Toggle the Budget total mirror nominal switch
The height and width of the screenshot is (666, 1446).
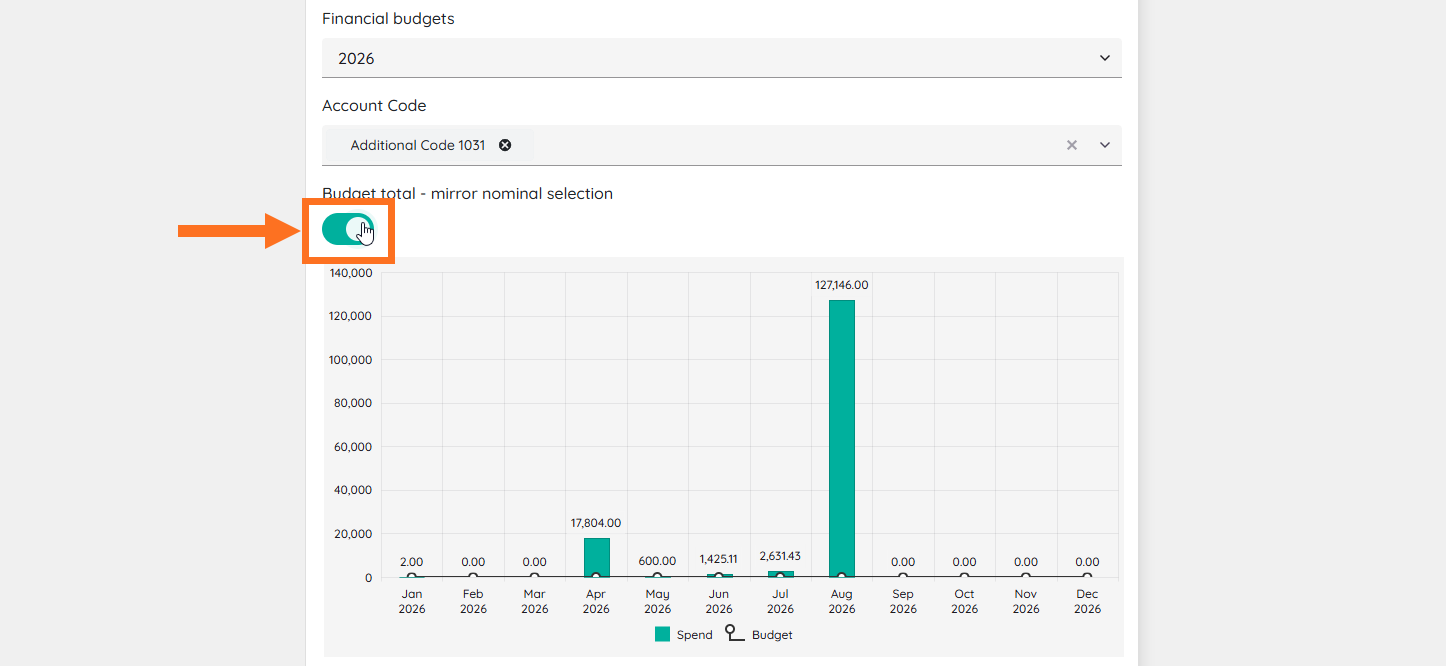tap(348, 230)
